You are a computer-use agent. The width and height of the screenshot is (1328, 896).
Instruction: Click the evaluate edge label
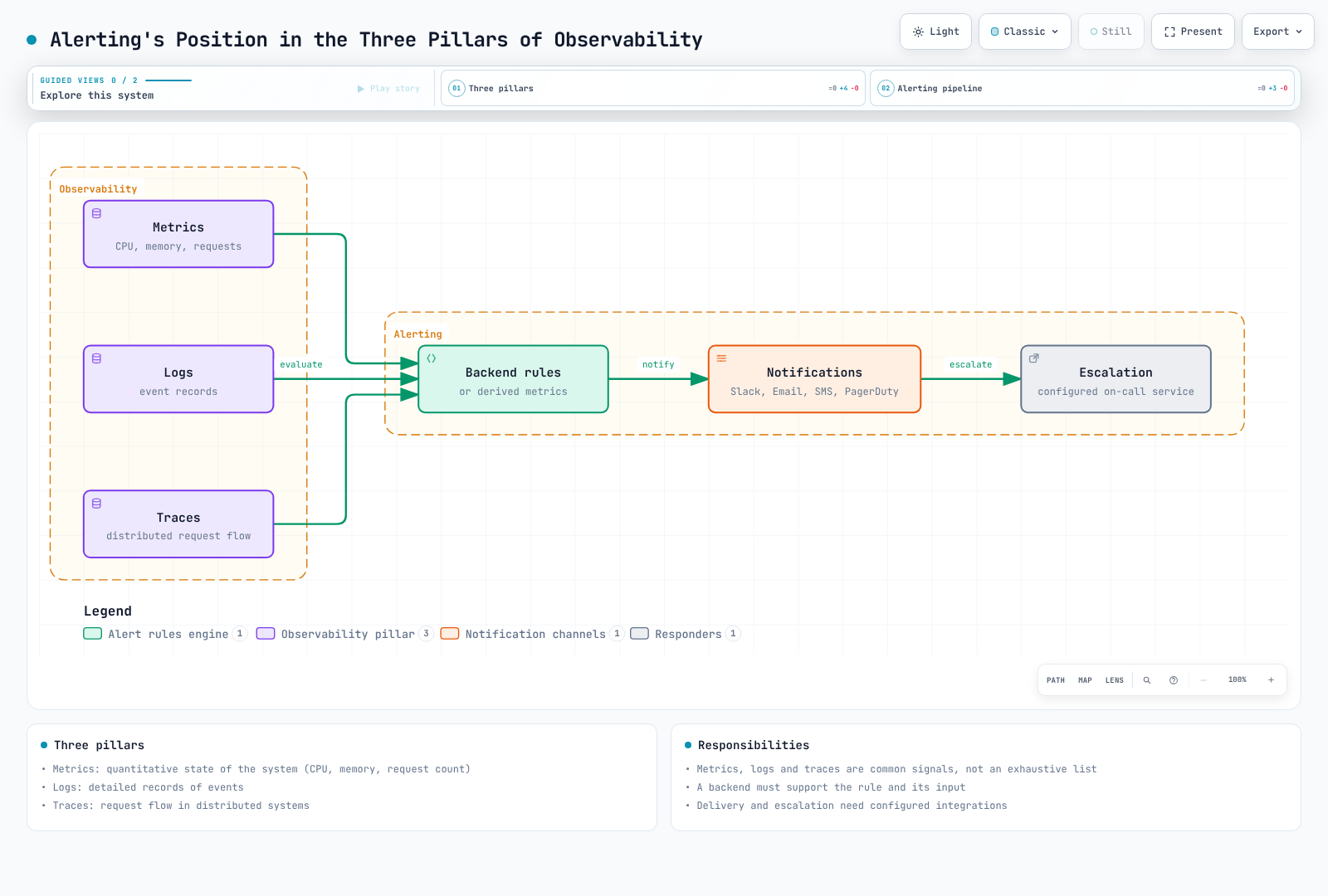click(x=301, y=364)
